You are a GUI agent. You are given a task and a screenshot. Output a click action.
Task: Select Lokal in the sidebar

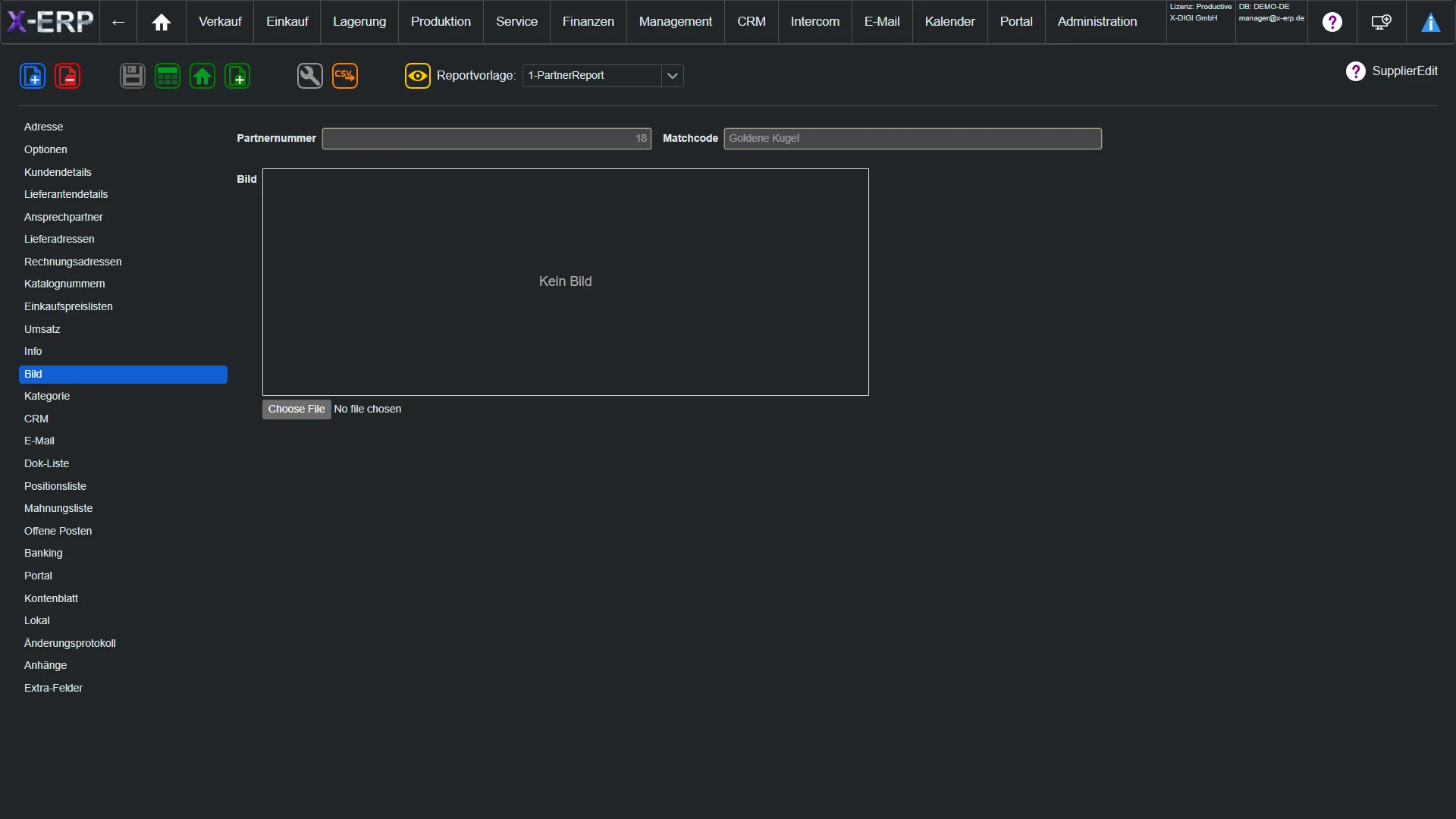[123, 621]
